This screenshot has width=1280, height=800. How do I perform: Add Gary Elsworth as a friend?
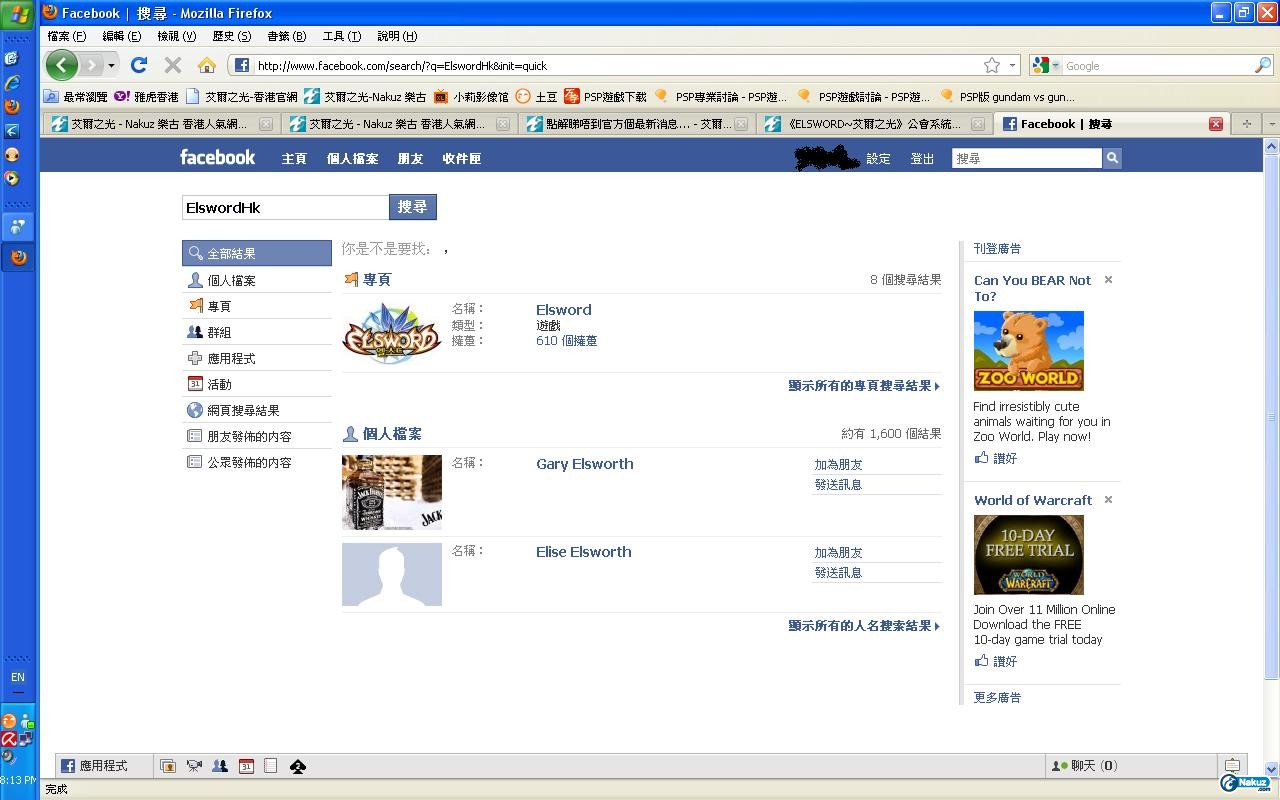pyautogui.click(x=838, y=465)
